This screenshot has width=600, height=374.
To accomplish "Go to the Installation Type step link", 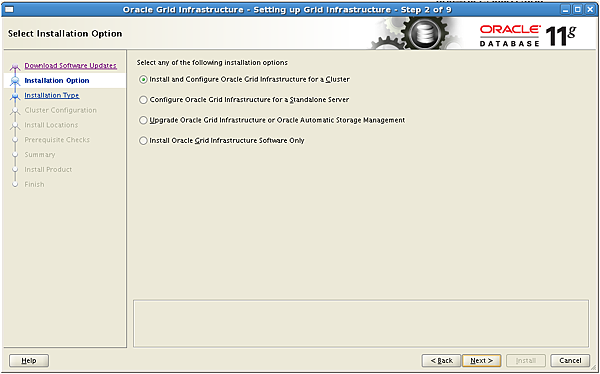I will click(x=52, y=95).
